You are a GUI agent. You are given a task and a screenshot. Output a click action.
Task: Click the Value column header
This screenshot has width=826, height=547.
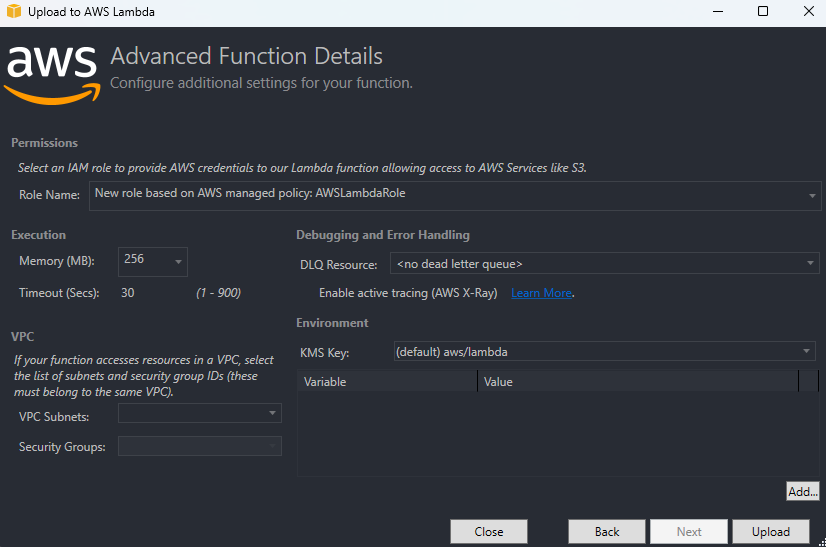tap(637, 382)
